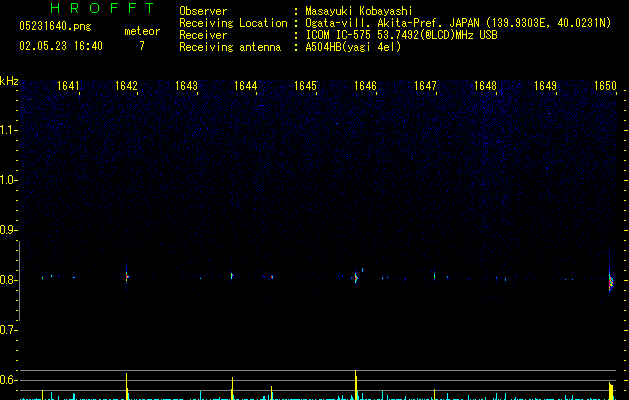Click the 1650 time axis label
The image size is (629, 400).
[605, 86]
